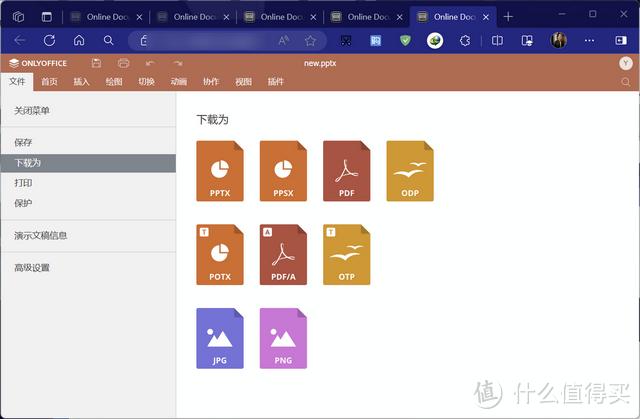Open a new browser tab

click(508, 17)
